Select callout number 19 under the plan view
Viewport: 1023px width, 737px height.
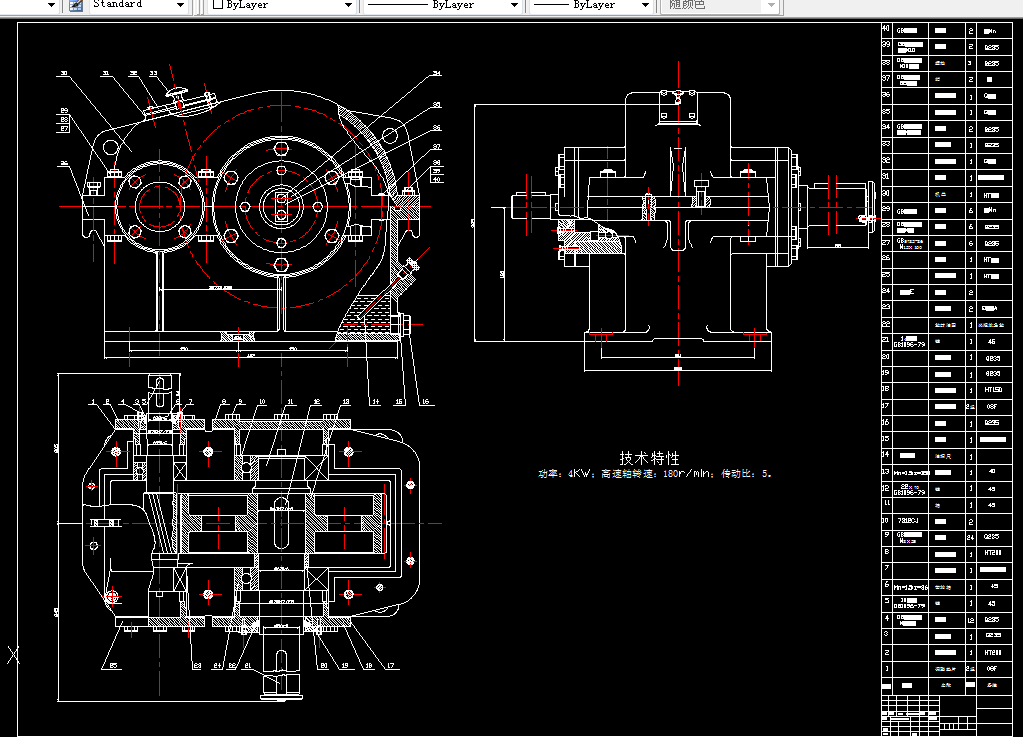tap(344, 666)
